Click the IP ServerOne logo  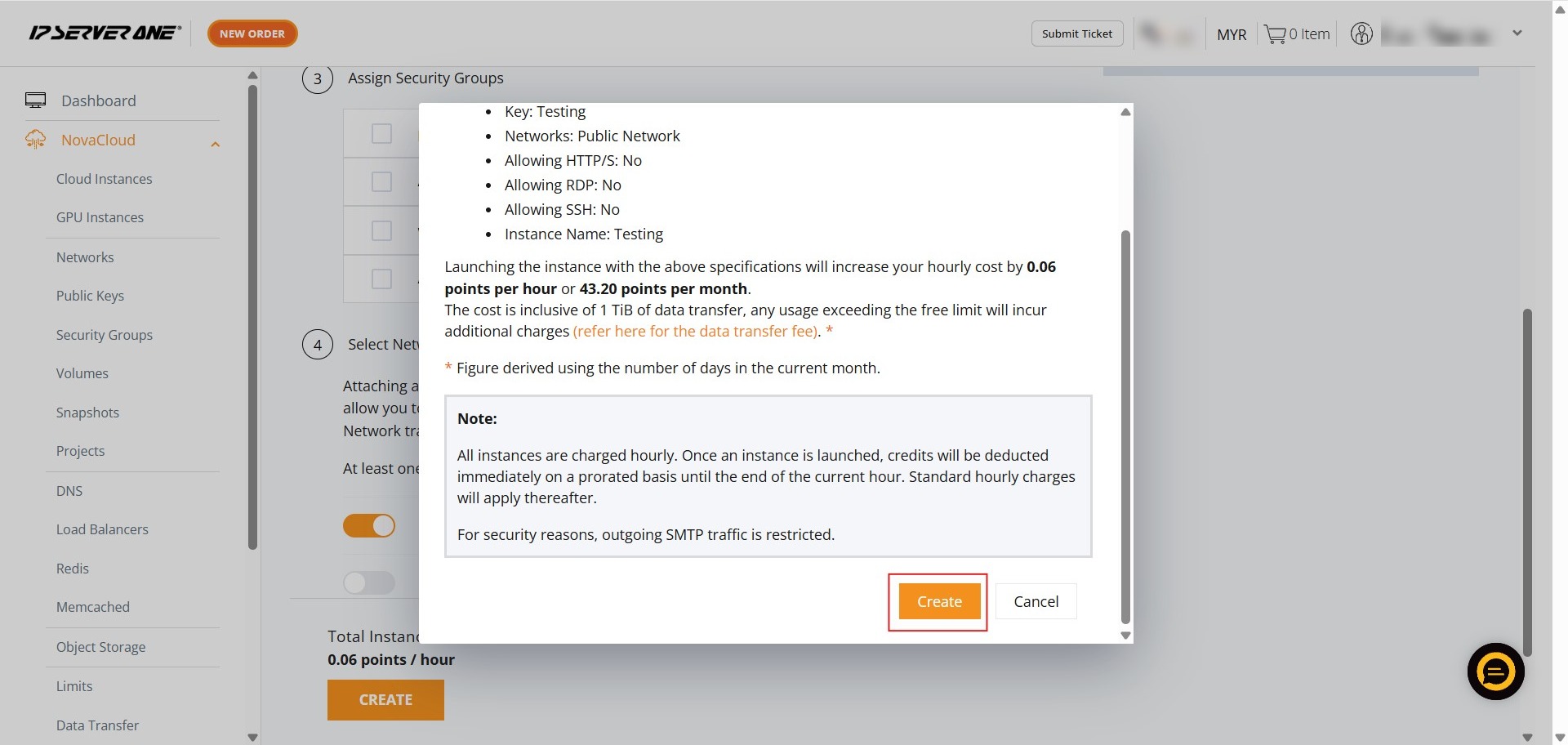105,33
